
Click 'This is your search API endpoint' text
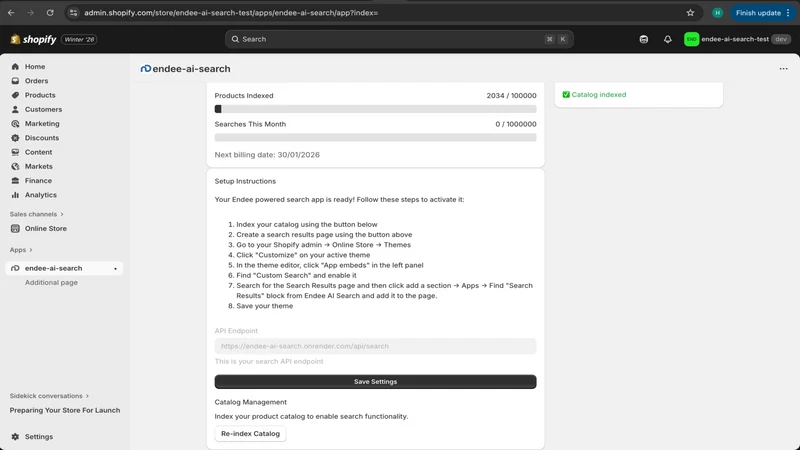[269, 361]
